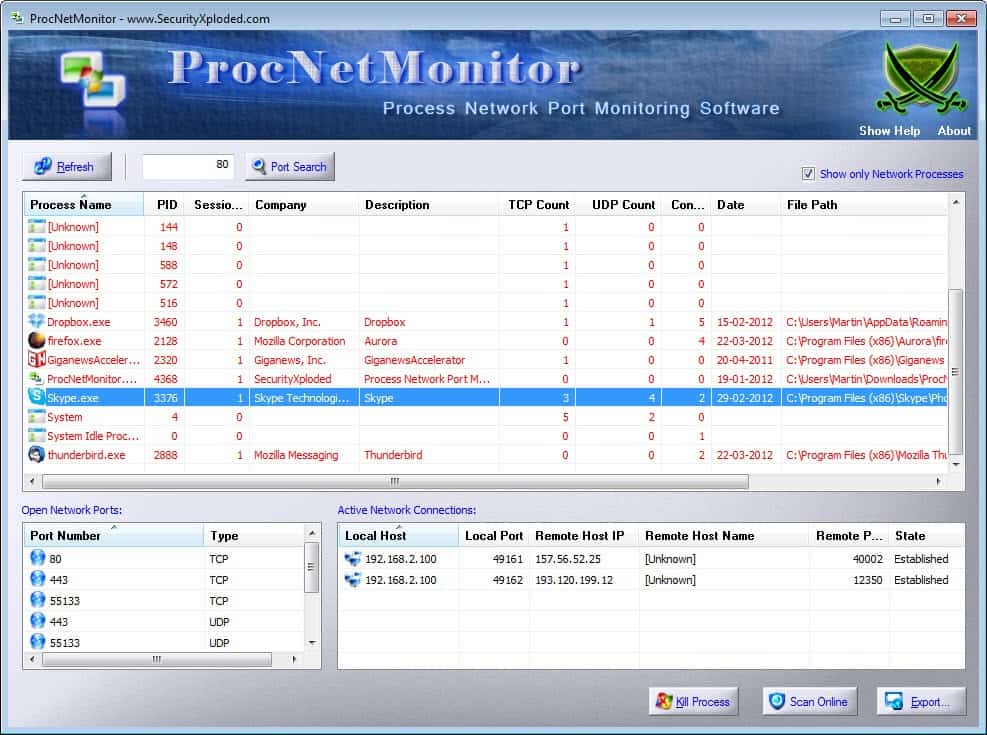
Task: Disable Show only Network Processes
Action: (809, 174)
